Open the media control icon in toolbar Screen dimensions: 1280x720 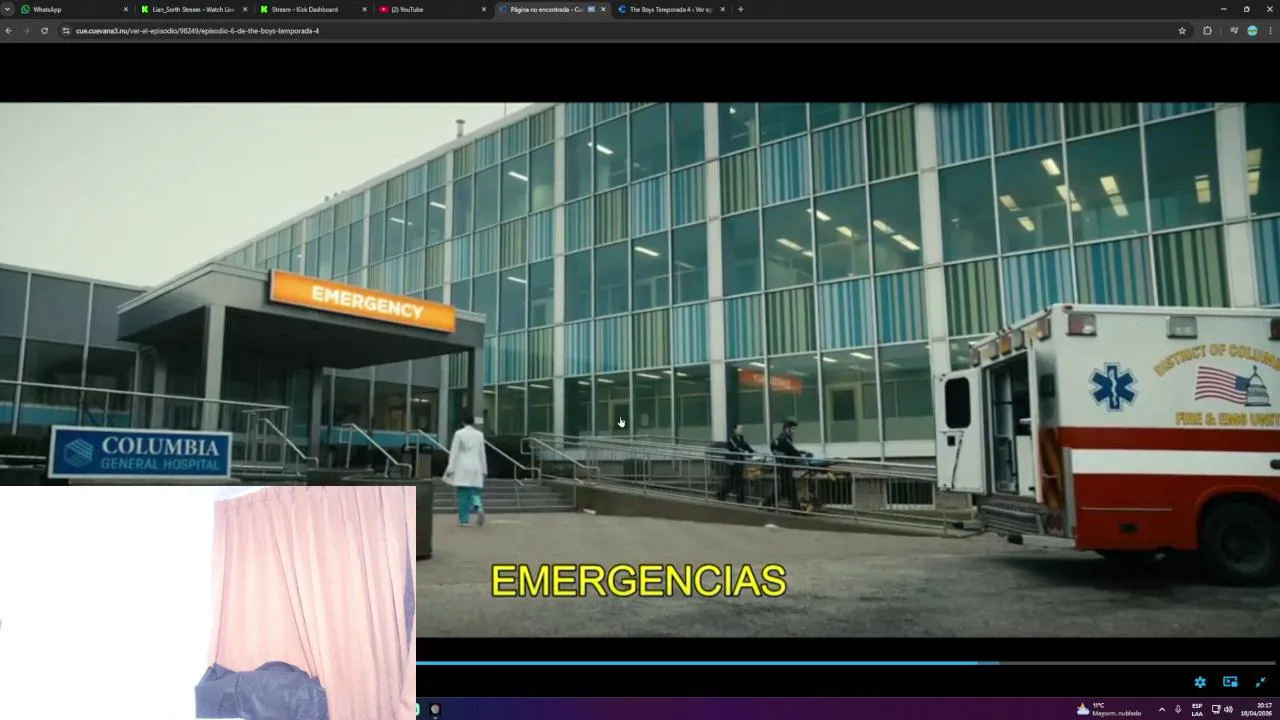[1232, 31]
